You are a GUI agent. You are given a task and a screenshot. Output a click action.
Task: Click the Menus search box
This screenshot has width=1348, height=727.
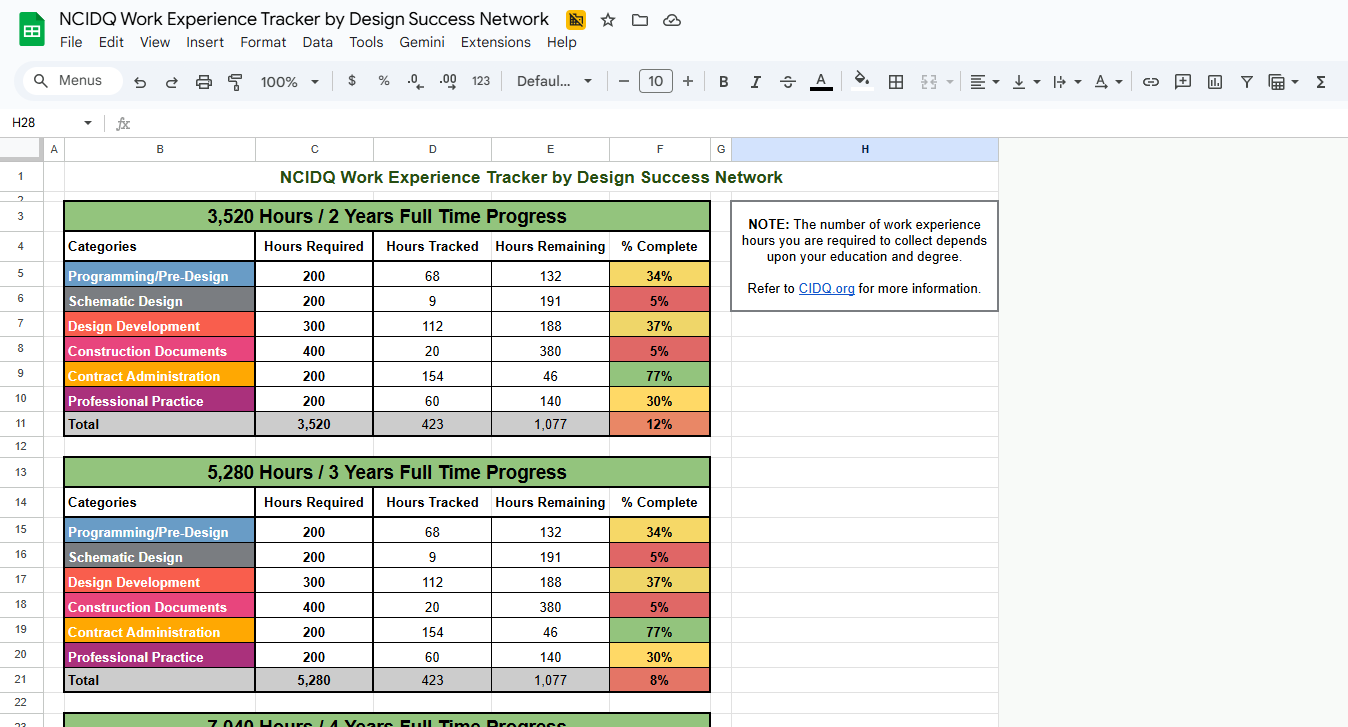(72, 81)
